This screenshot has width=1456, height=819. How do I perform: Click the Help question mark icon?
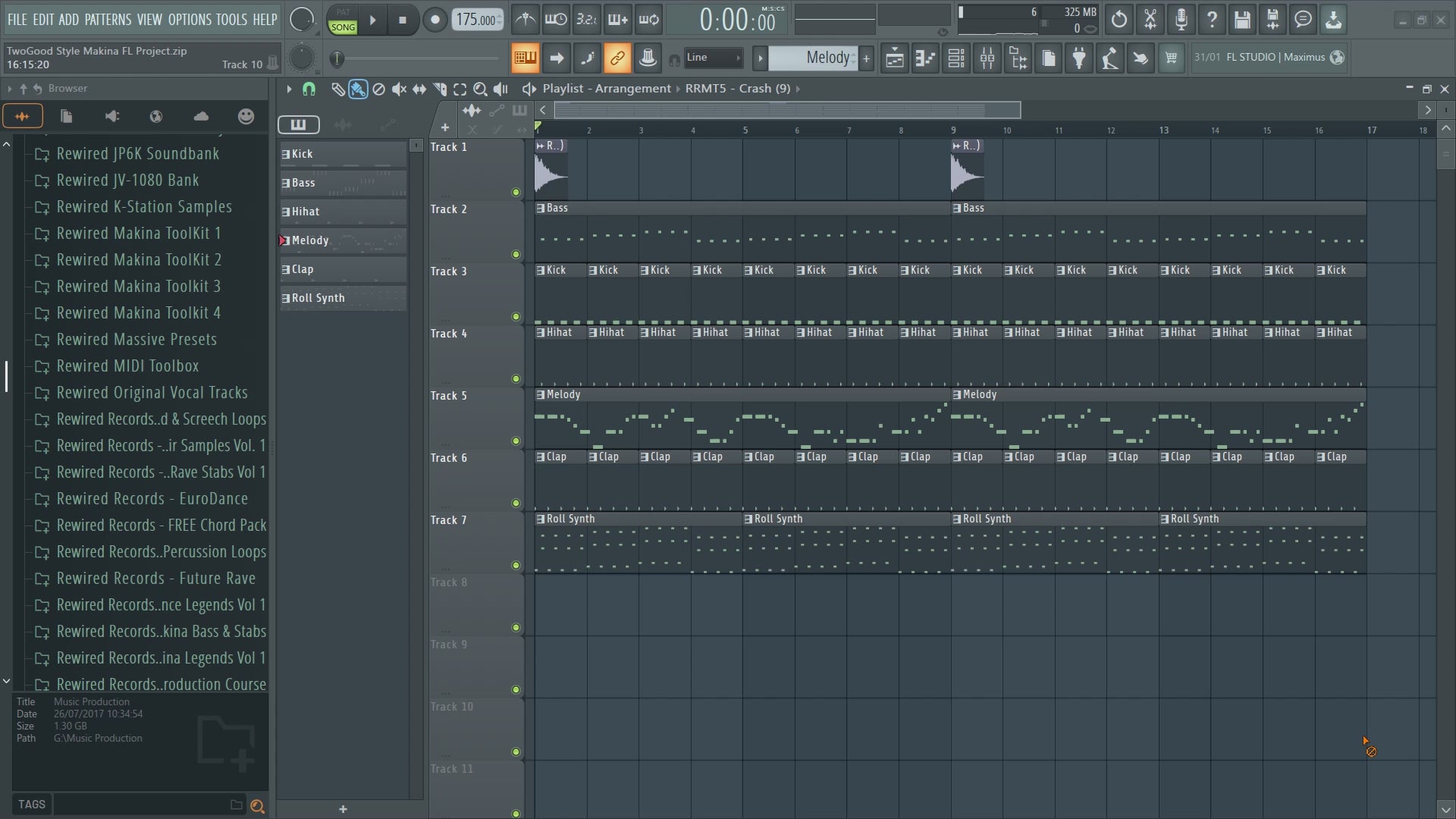pyautogui.click(x=1211, y=20)
